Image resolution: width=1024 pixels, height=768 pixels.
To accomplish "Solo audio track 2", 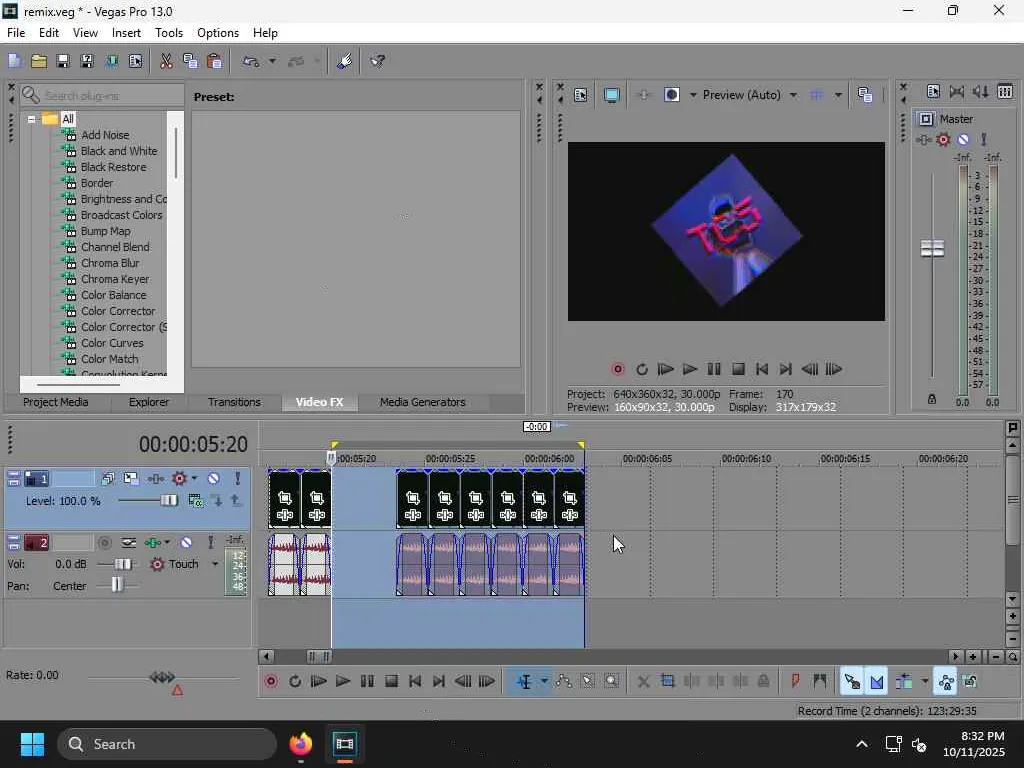I will pyautogui.click(x=210, y=543).
